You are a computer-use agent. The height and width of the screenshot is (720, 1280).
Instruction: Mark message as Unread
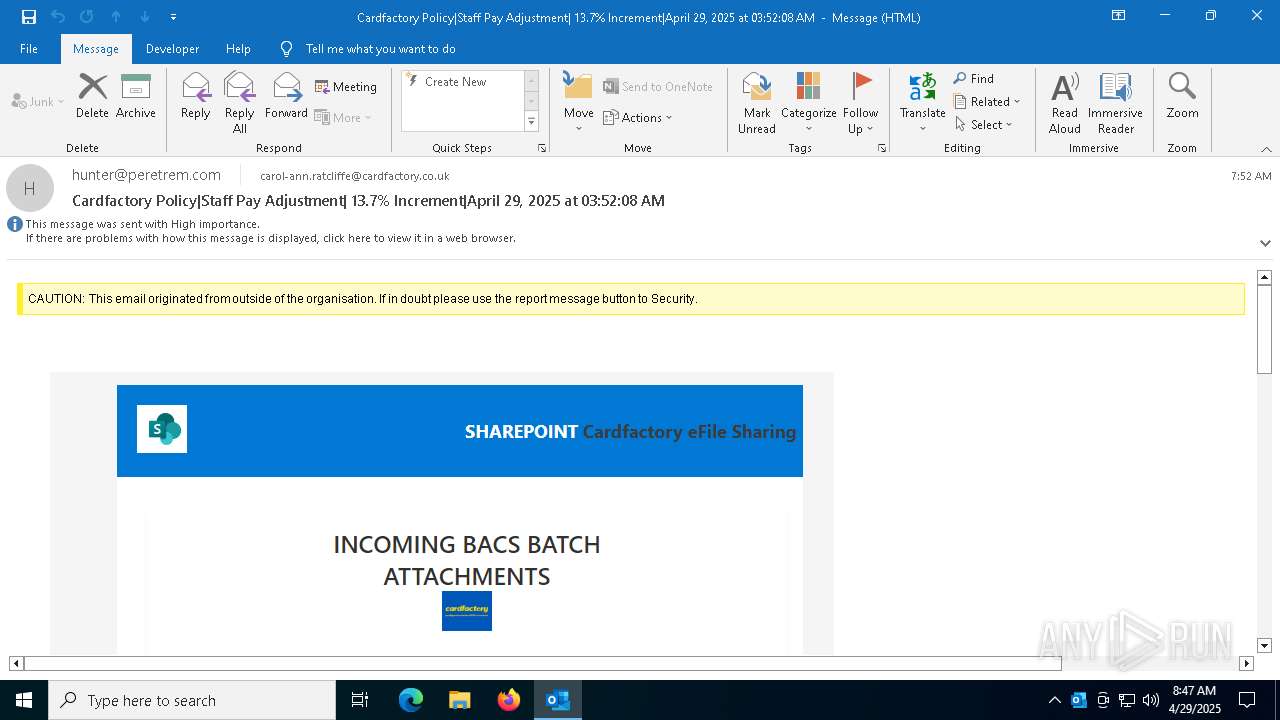(757, 102)
